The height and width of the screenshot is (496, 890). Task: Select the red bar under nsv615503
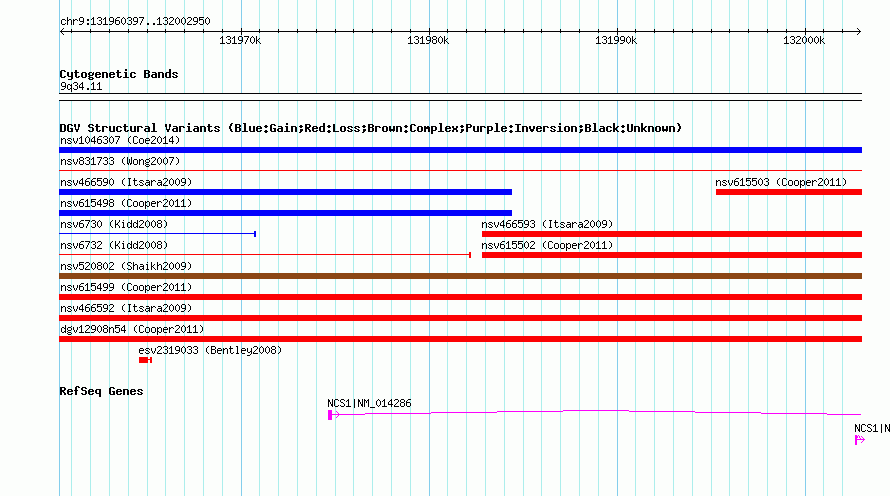click(x=789, y=192)
